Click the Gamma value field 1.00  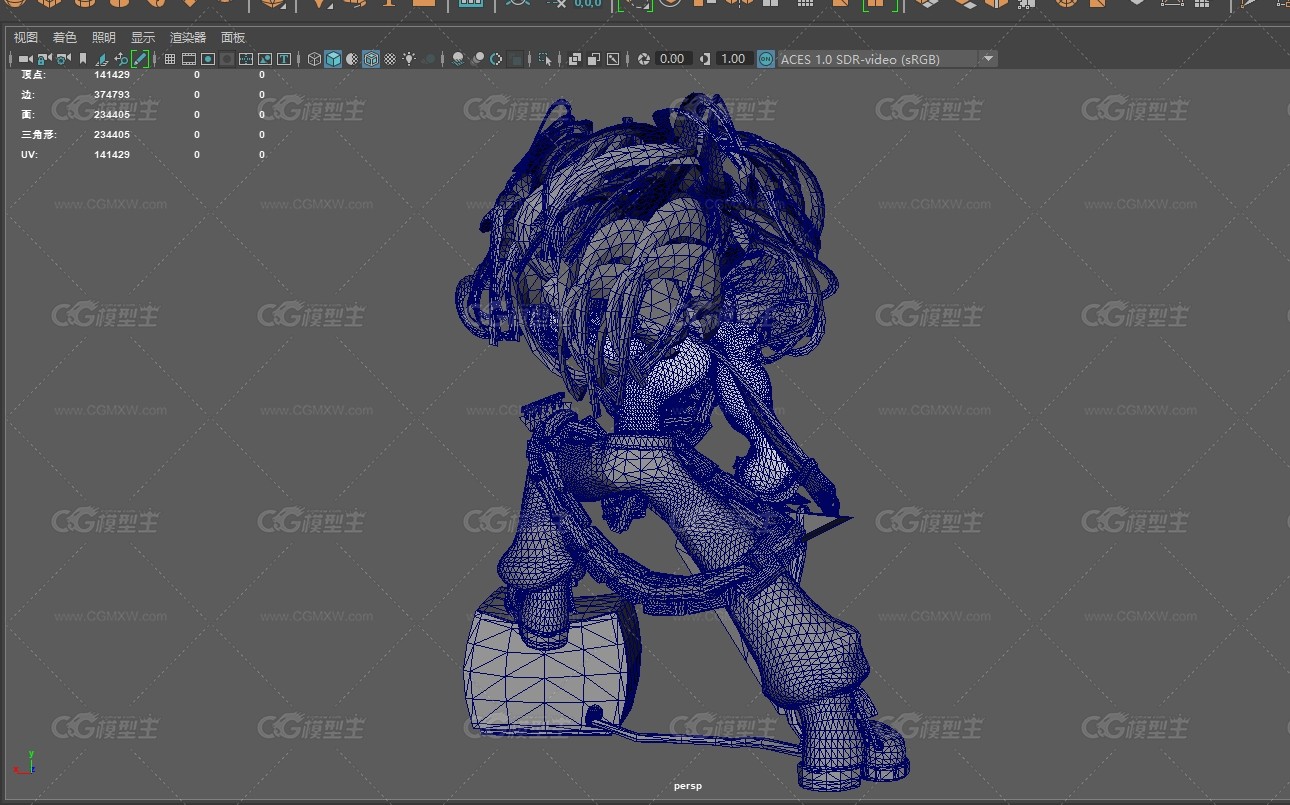(735, 59)
